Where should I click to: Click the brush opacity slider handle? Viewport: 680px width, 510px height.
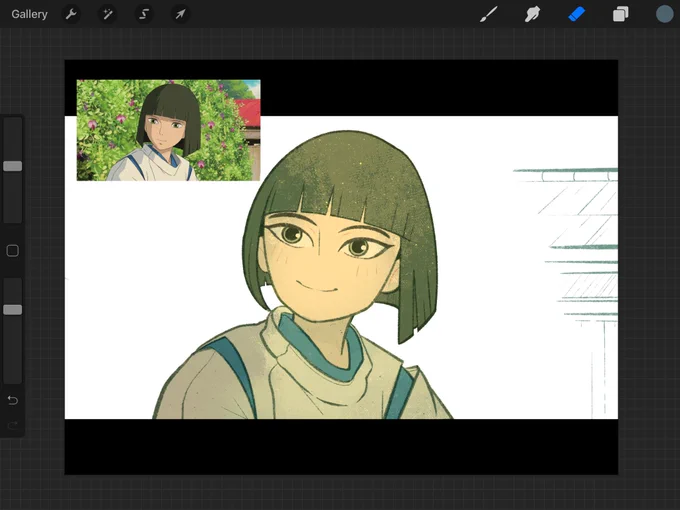click(x=13, y=310)
